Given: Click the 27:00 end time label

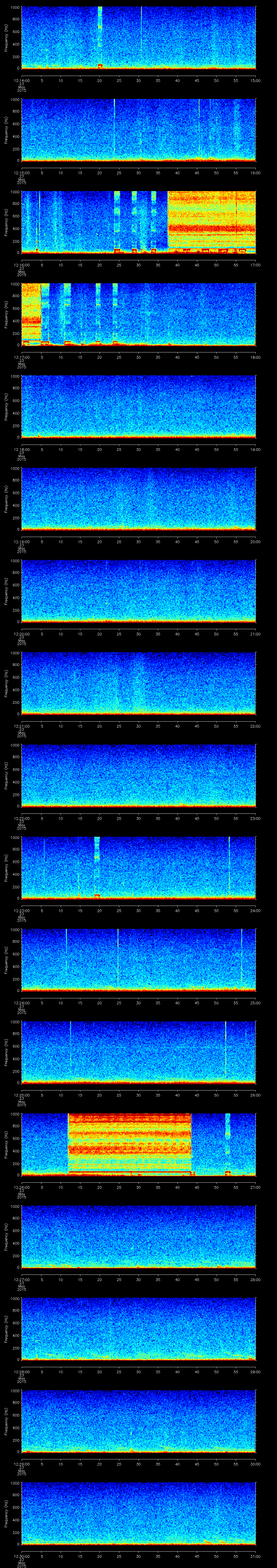Looking at the screenshot, I should (255, 1187).
